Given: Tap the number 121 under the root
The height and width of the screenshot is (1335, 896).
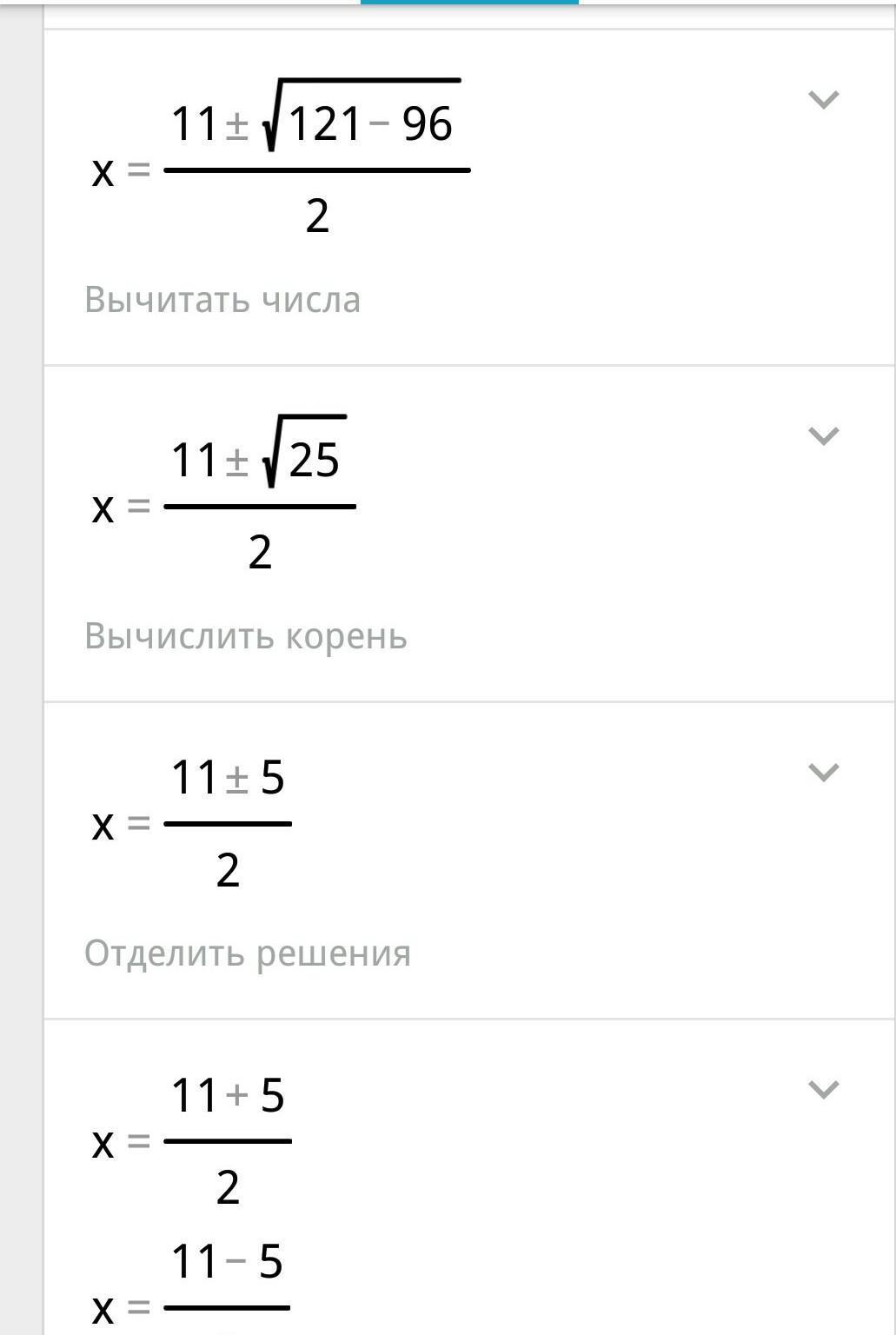Looking at the screenshot, I should [x=324, y=124].
